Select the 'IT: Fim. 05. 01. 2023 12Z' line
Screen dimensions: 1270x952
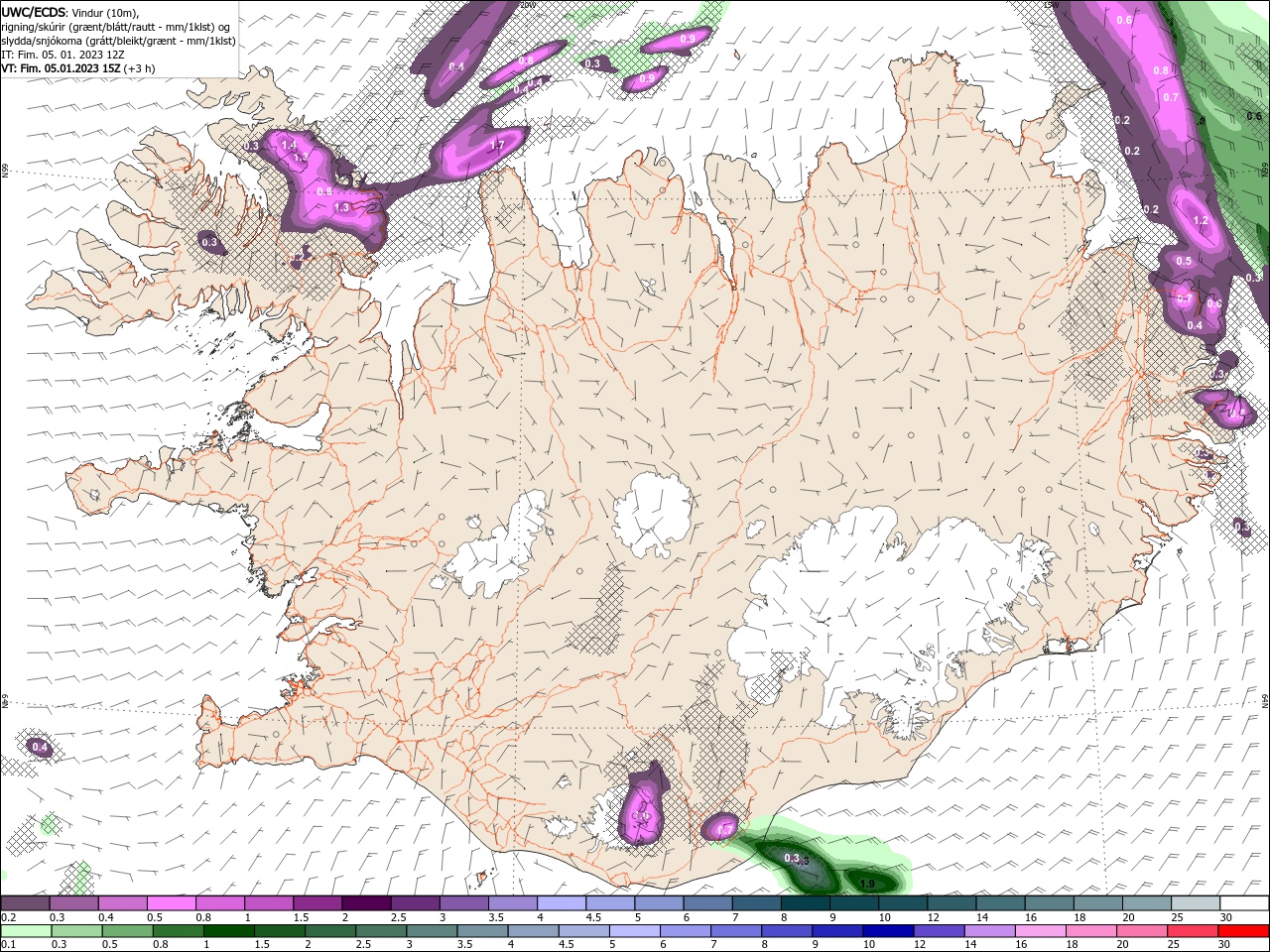click(x=63, y=55)
